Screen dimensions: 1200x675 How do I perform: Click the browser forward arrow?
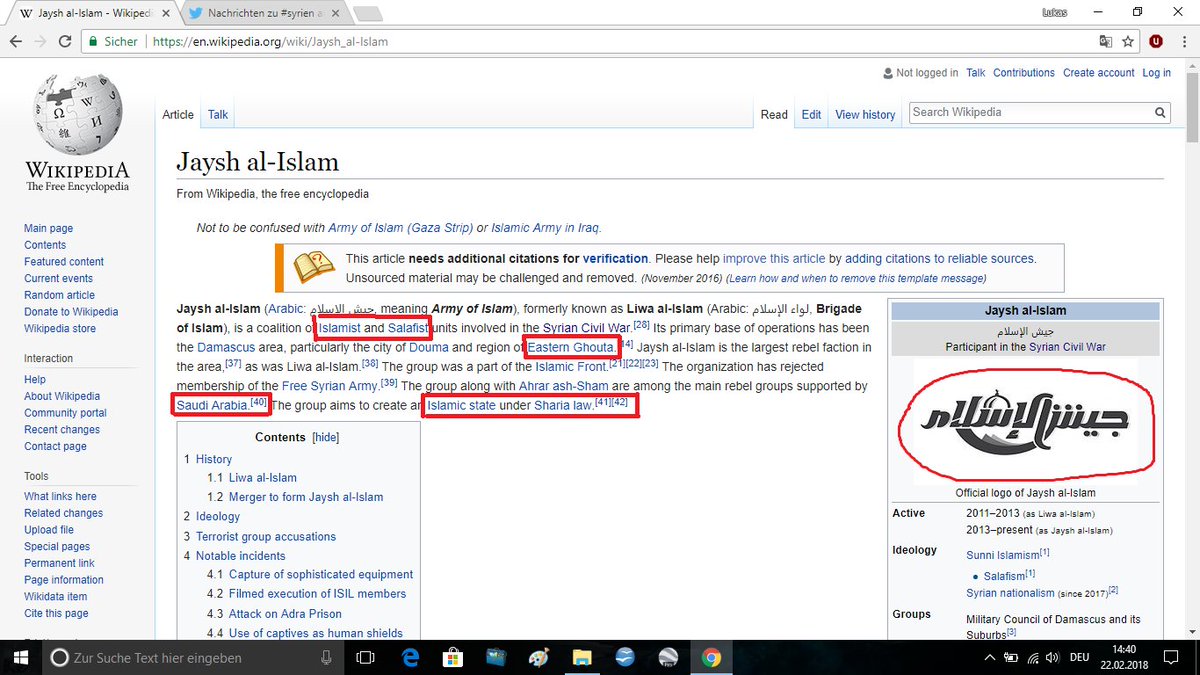[x=41, y=42]
